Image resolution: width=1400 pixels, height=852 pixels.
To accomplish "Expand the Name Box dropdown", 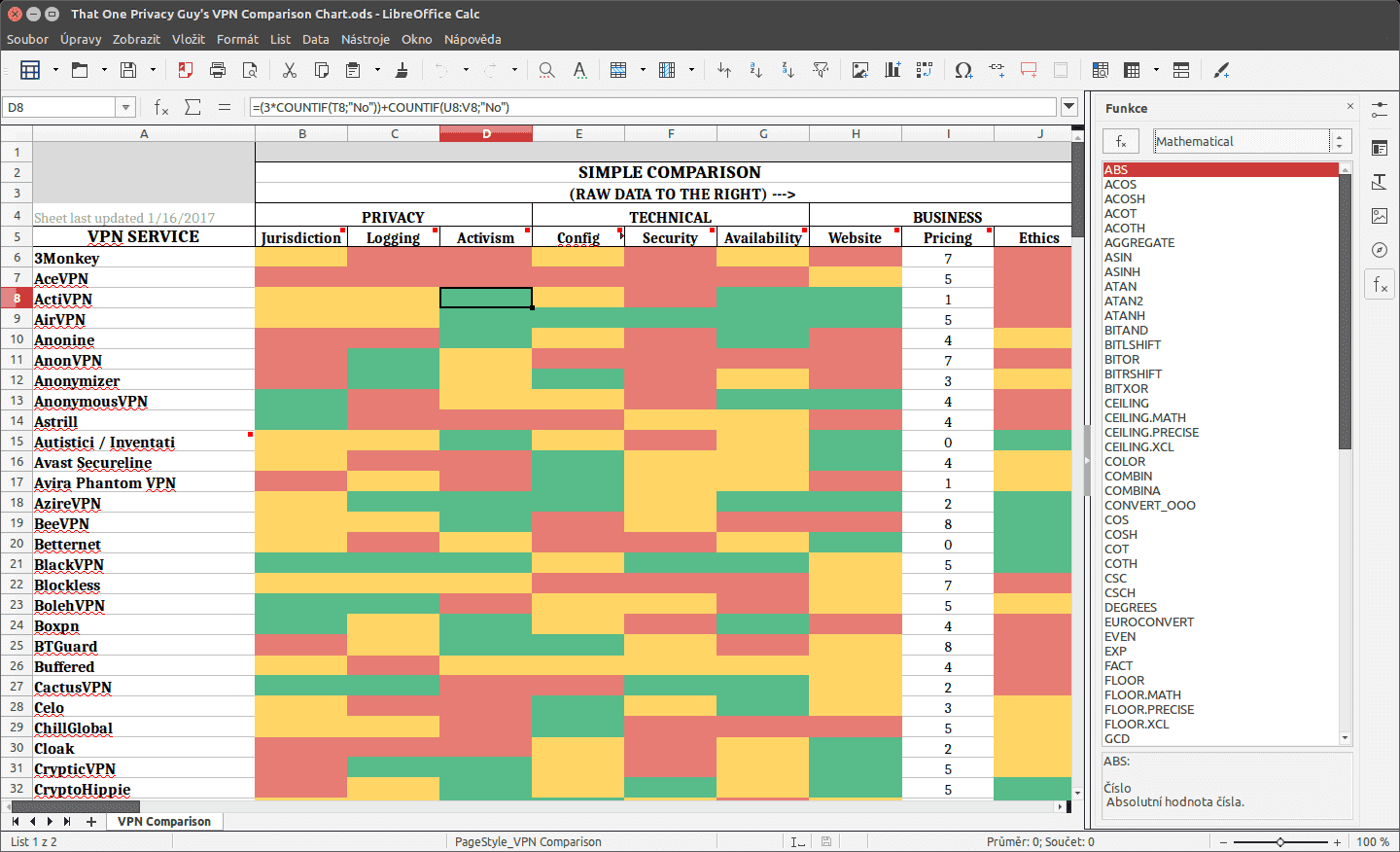I will pos(125,107).
